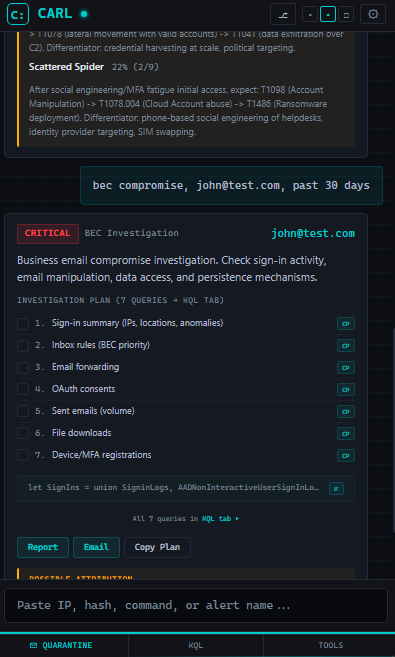Click the 'Business email compromise investigation' description
The image size is (395, 657).
(x=172, y=269)
